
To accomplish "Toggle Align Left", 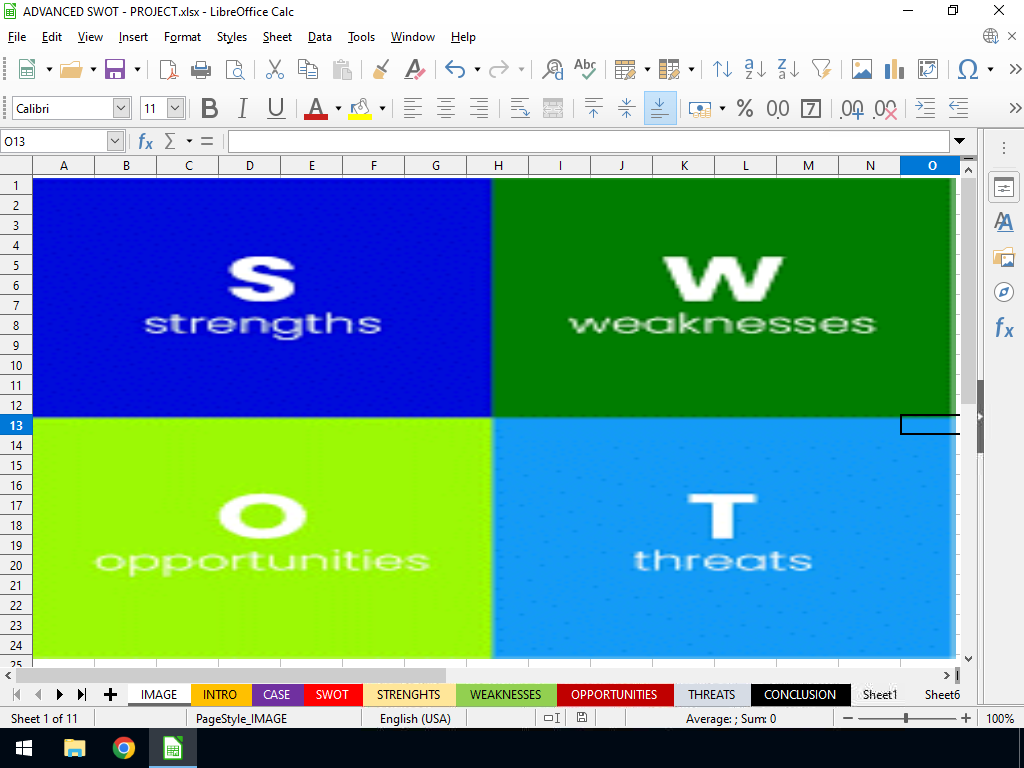I will 413,108.
